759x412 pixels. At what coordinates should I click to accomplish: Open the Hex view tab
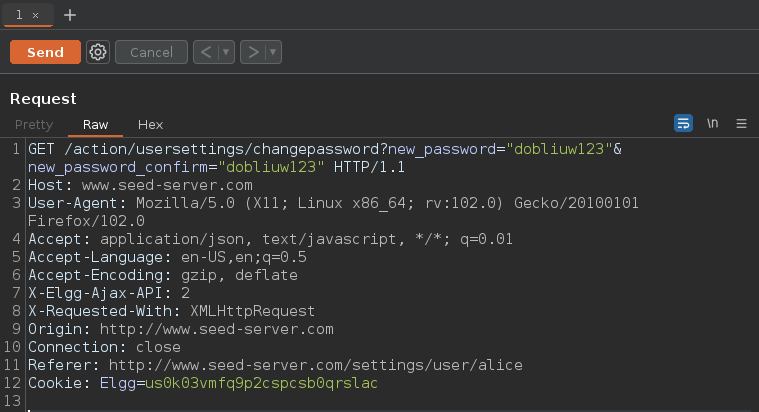[150, 124]
